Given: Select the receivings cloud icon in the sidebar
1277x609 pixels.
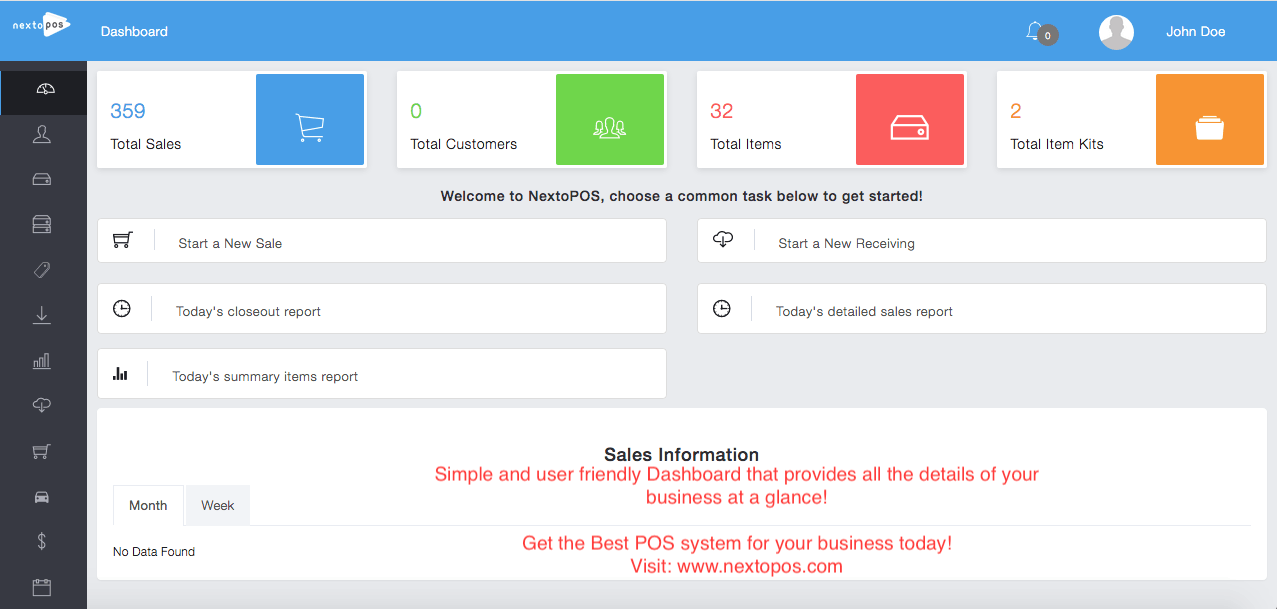Looking at the screenshot, I should [x=42, y=405].
